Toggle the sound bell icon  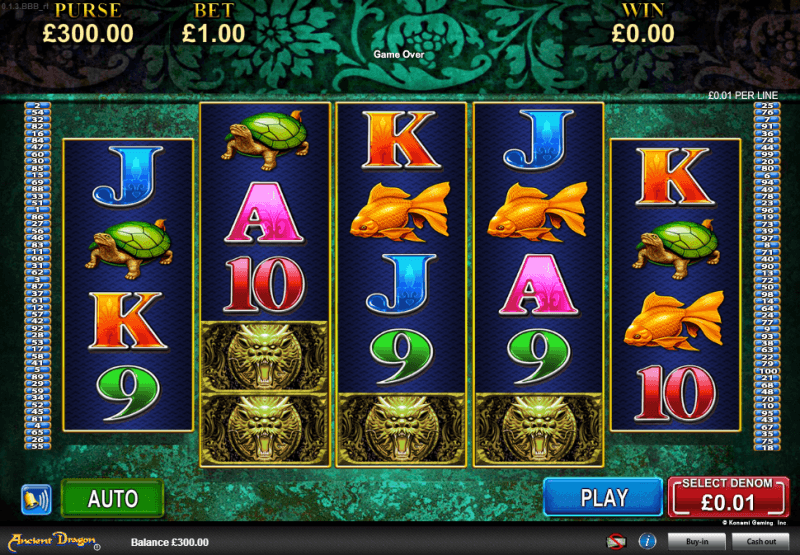pyautogui.click(x=36, y=499)
